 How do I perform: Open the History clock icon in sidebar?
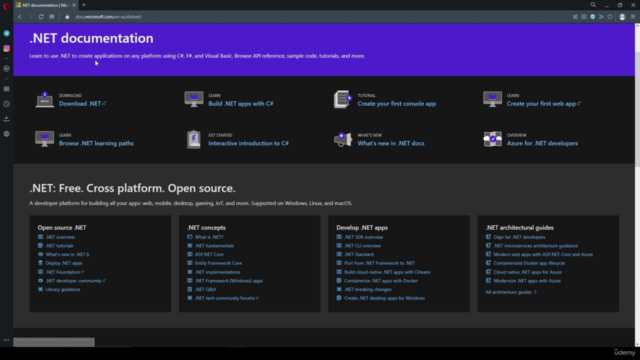tap(7, 104)
